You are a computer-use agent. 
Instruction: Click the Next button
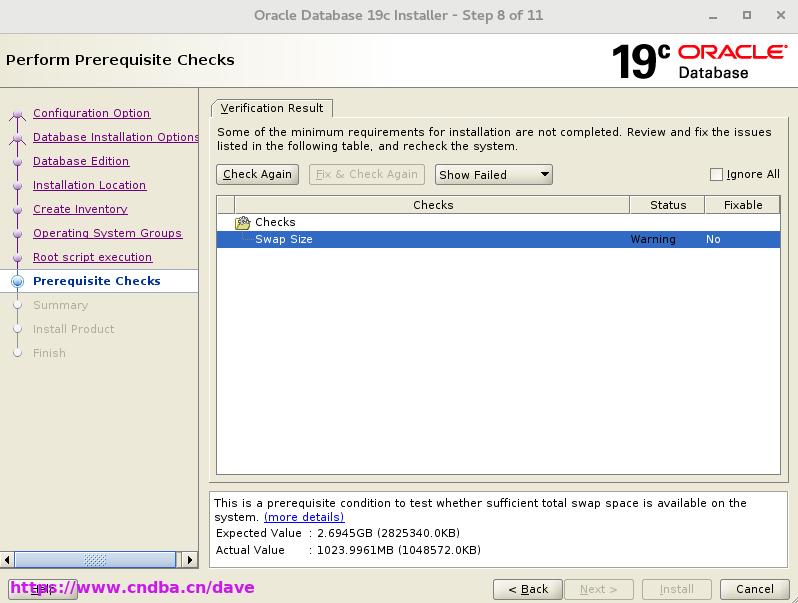[598, 589]
